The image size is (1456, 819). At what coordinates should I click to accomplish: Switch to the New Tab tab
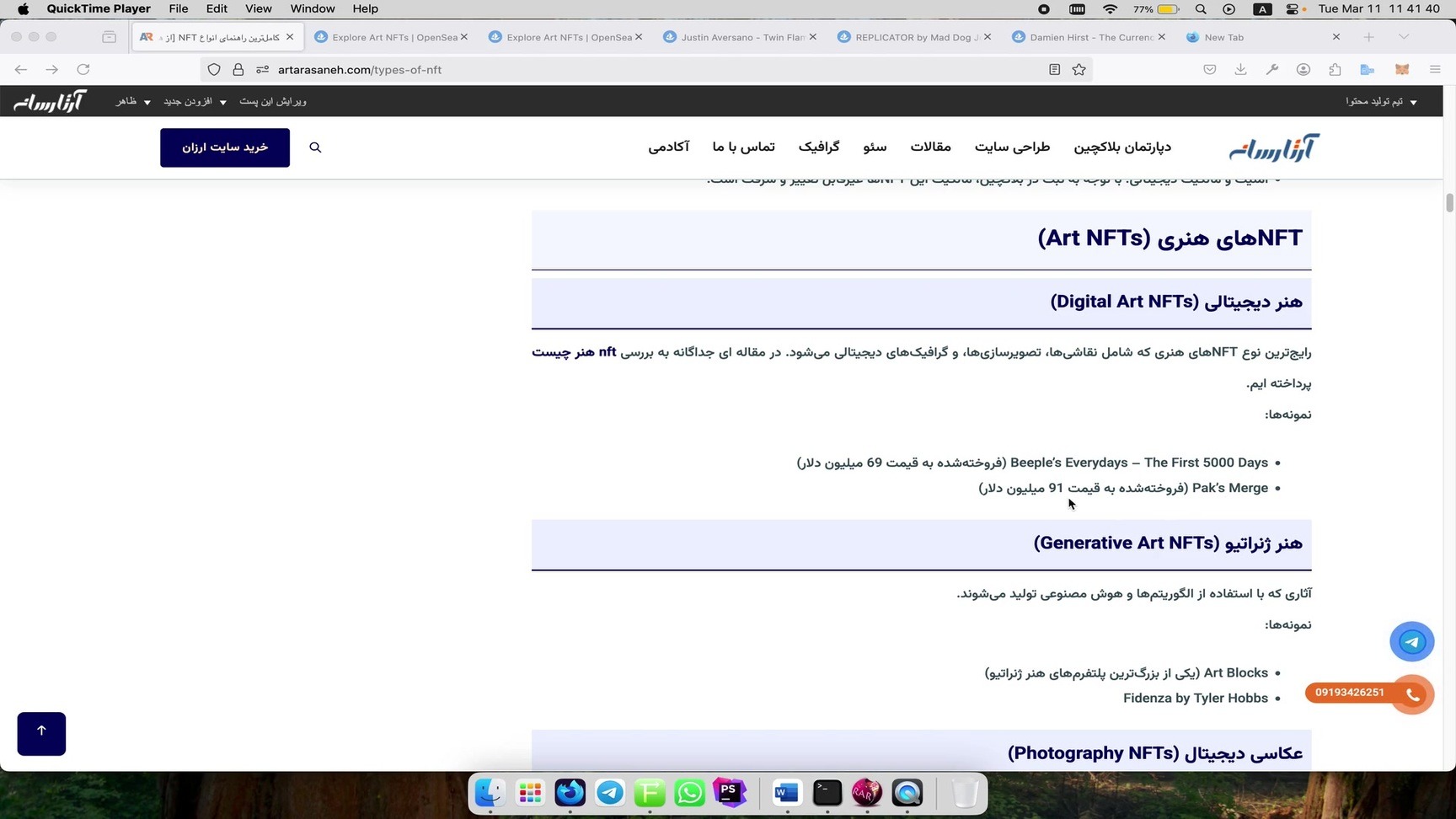[1263, 37]
